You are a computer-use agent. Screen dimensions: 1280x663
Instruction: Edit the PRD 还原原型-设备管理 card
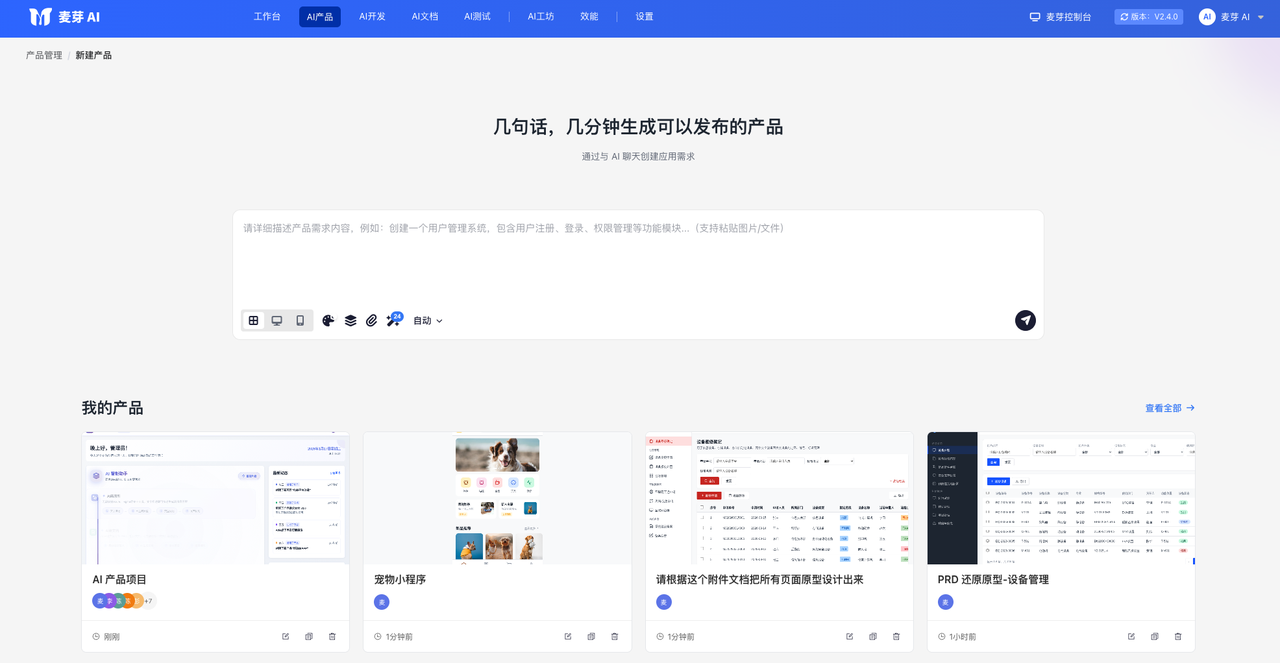point(1132,636)
